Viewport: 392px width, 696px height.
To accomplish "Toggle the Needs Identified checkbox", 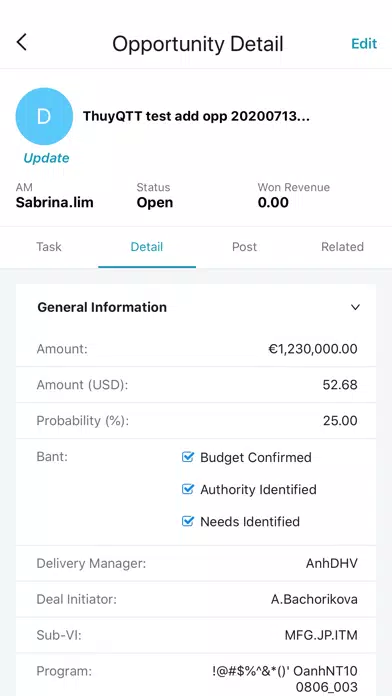I will click(x=188, y=521).
